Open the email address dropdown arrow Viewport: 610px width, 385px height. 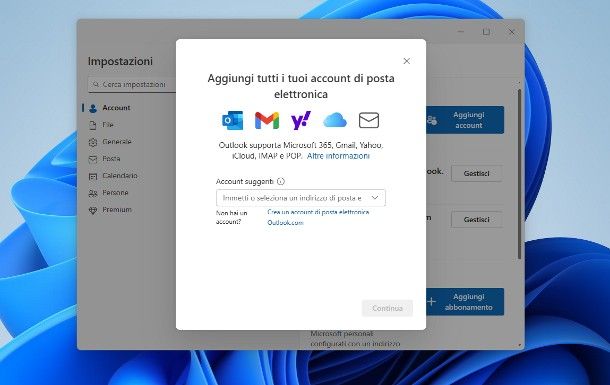pos(375,198)
